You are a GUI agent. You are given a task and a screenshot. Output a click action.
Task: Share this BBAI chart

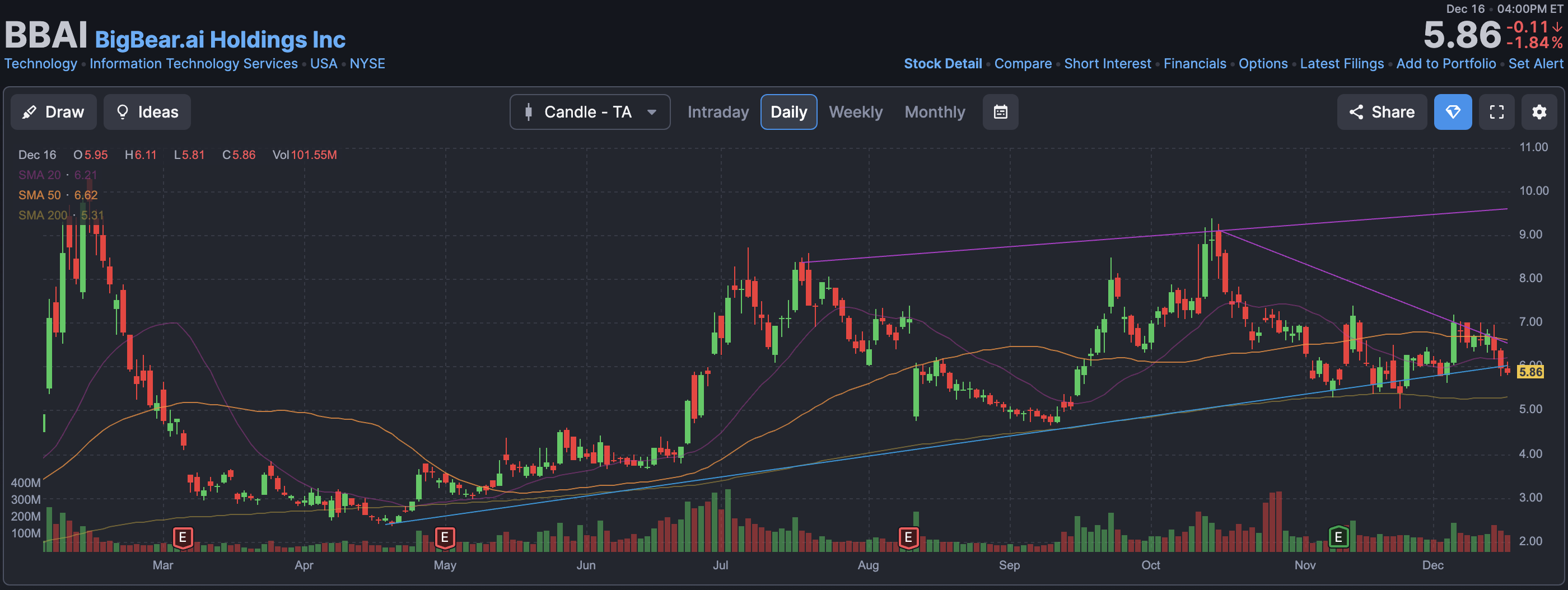coord(1381,112)
